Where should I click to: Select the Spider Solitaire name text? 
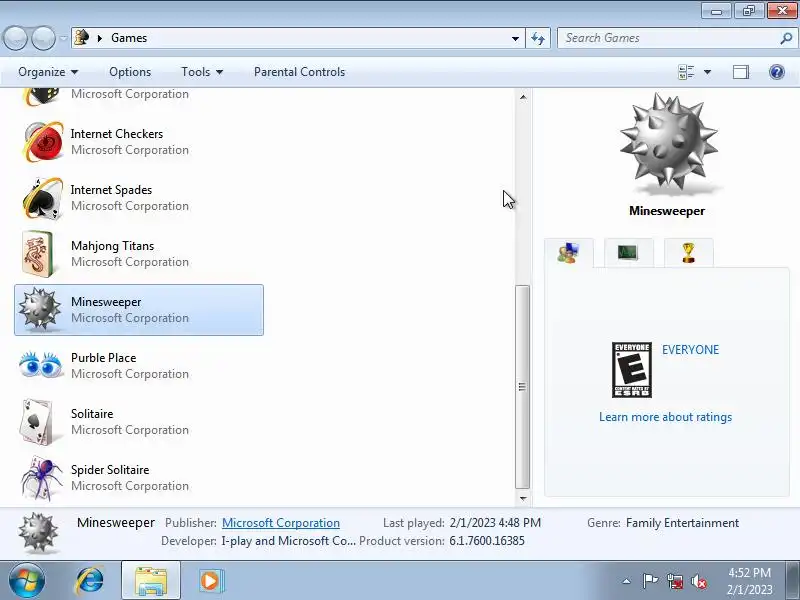pyautogui.click(x=110, y=470)
